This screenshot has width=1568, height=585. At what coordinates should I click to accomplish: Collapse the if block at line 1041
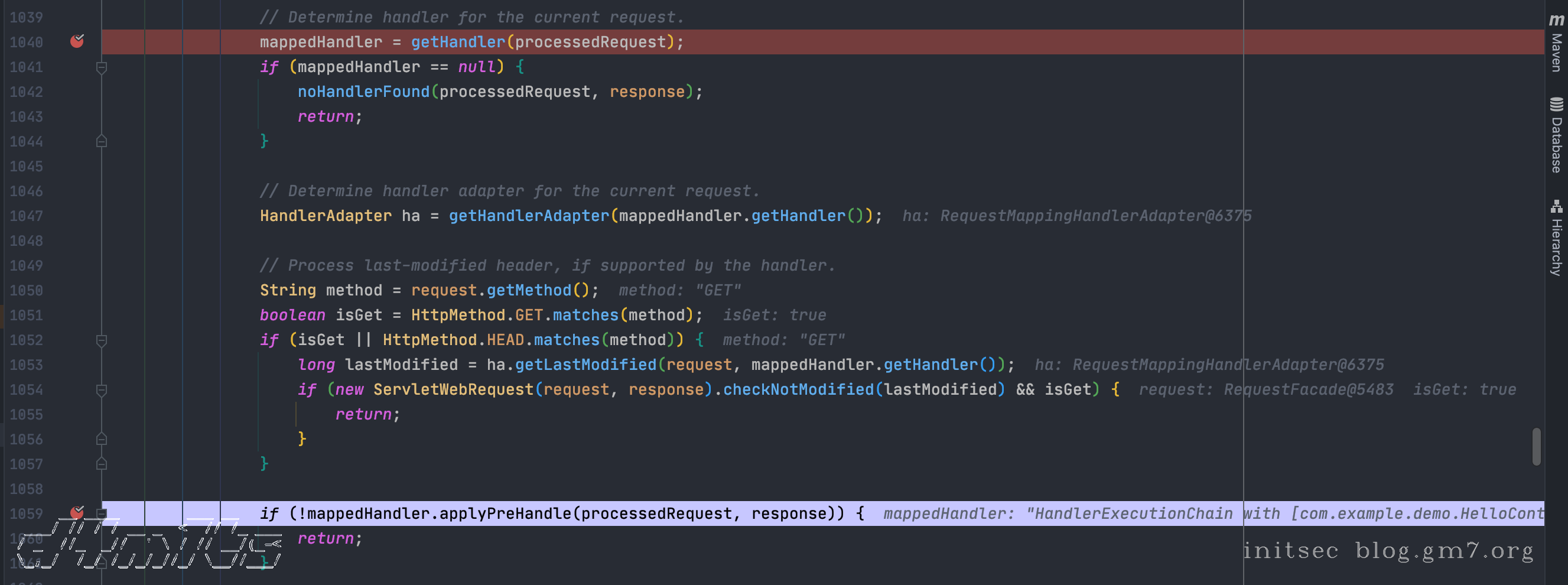pos(102,67)
